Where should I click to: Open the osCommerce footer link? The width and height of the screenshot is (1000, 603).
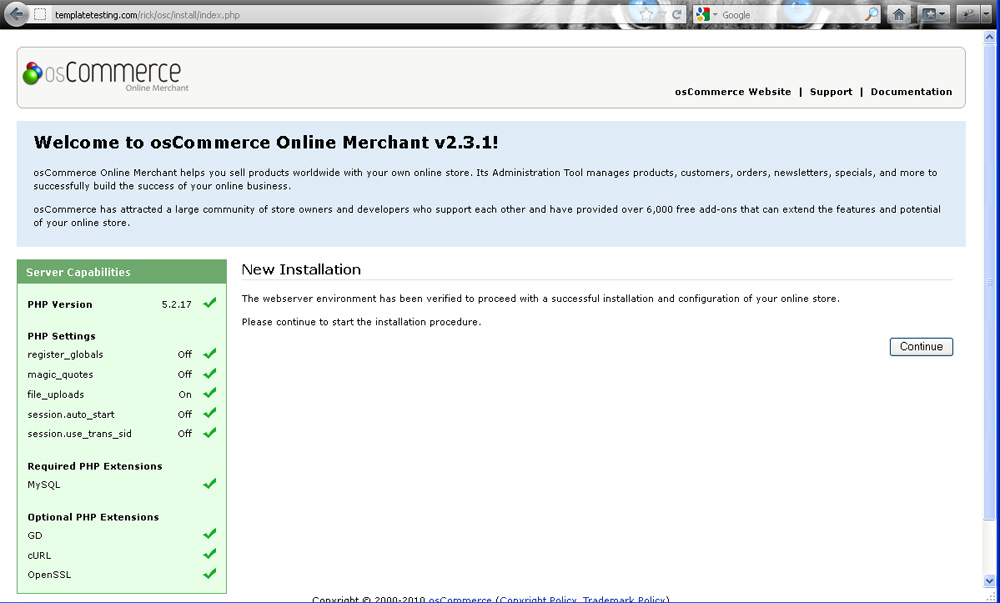click(x=460, y=599)
